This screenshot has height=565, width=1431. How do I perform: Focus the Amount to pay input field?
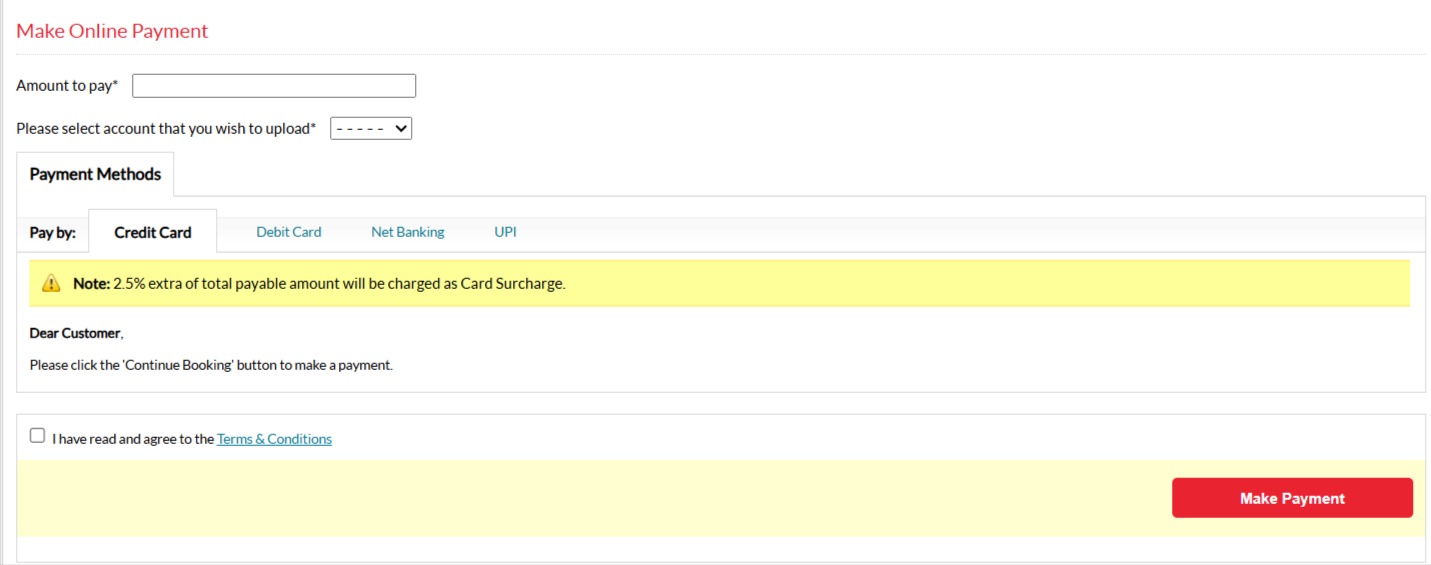[274, 86]
